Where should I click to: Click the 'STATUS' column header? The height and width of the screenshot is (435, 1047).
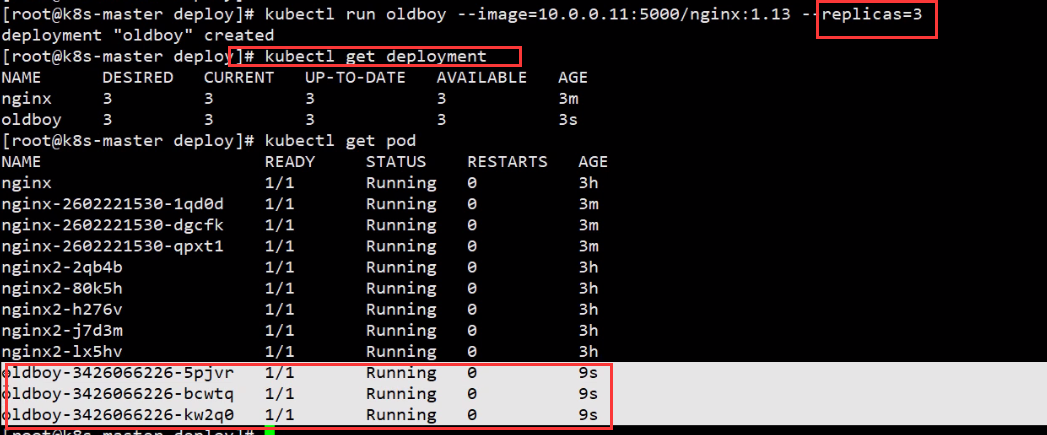click(396, 162)
